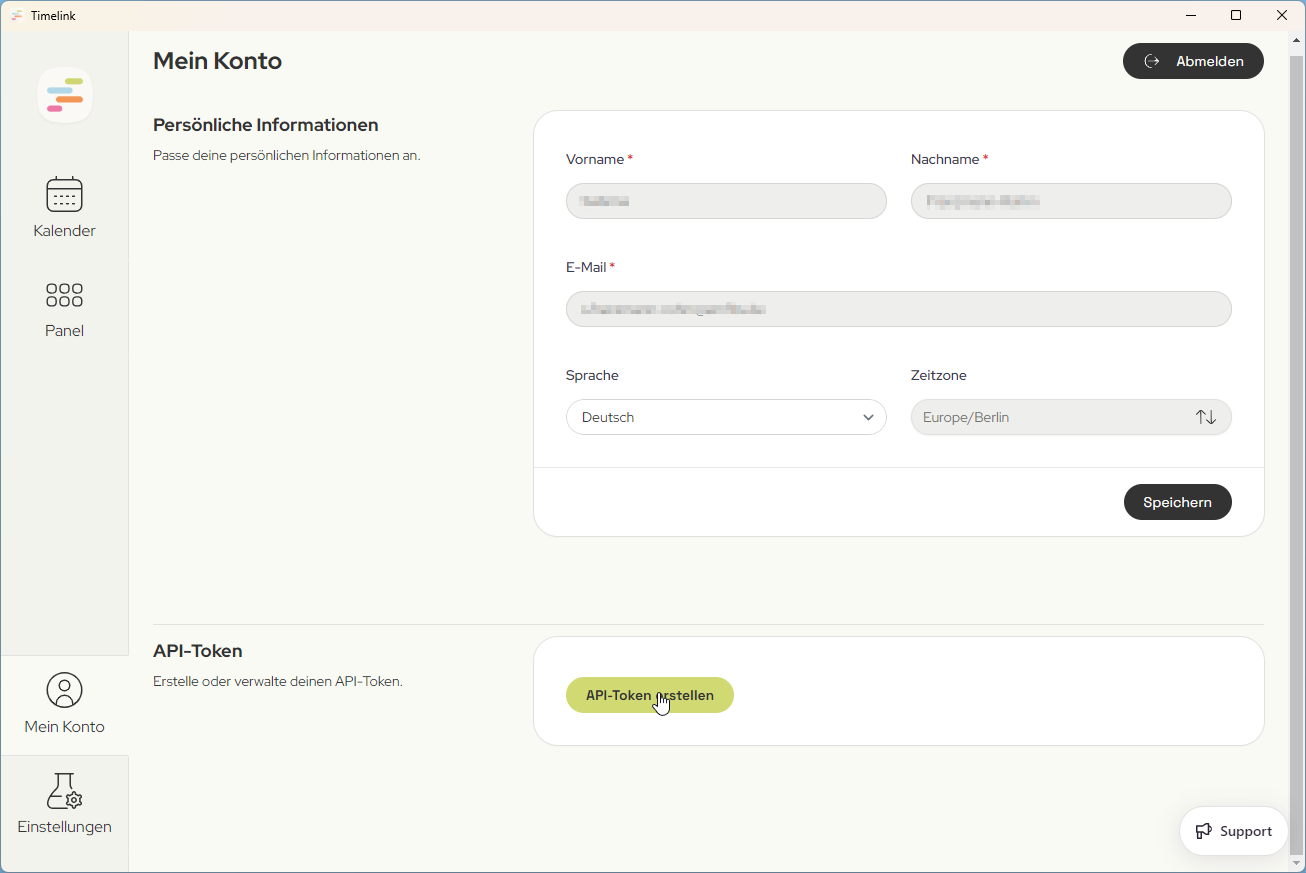Go to Einstellungen label in sidebar
Screen dimensions: 1306x873
click(64, 827)
